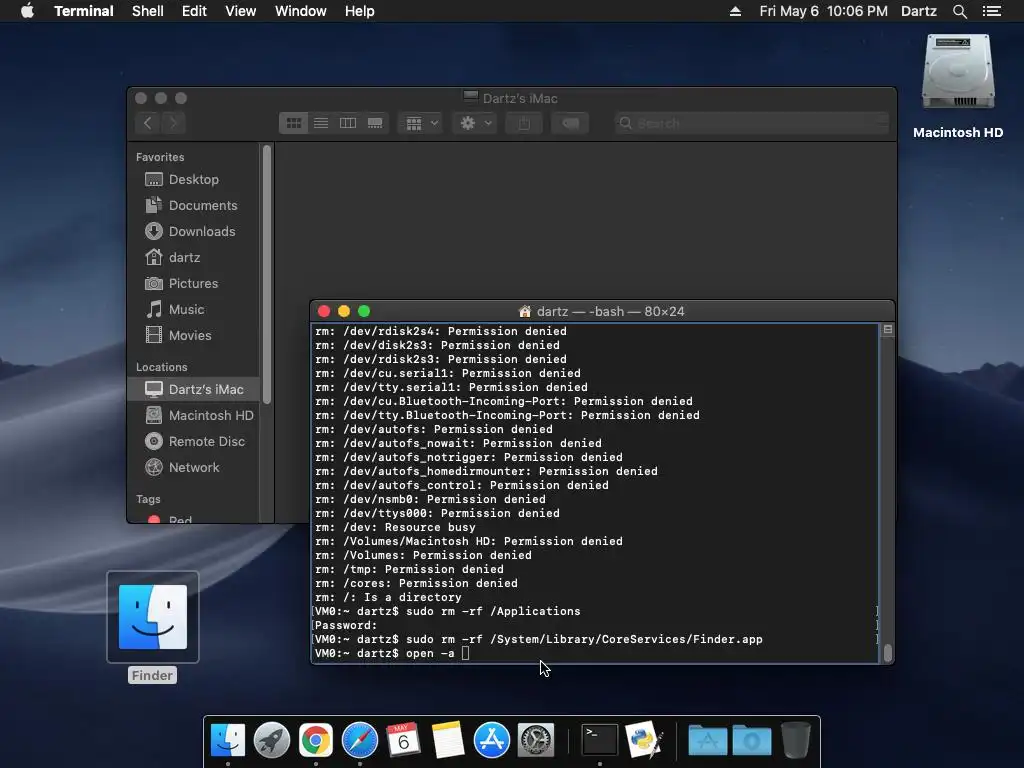1024x768 pixels.
Task: Open the Edit menu
Action: 194,11
